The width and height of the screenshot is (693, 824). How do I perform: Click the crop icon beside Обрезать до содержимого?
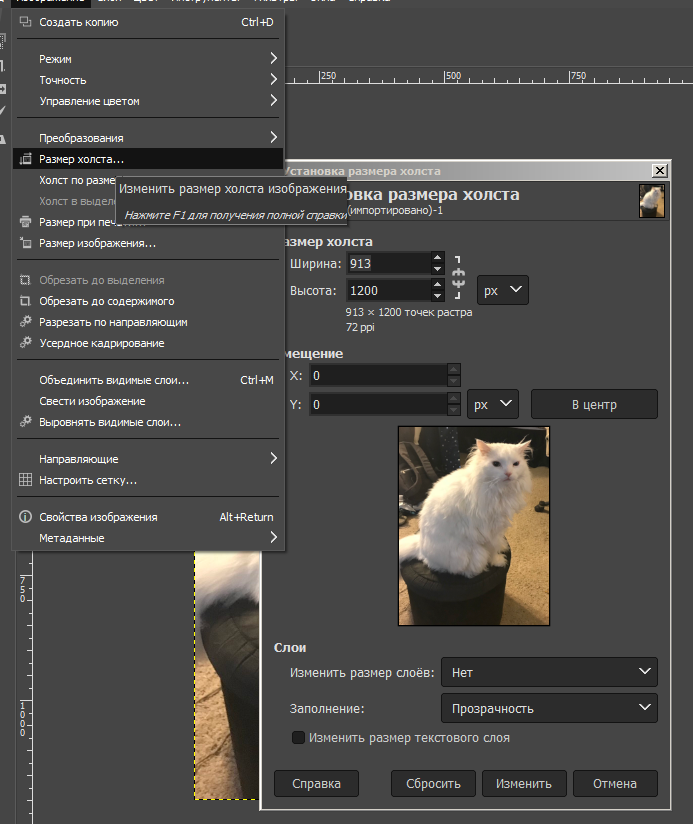(25, 301)
